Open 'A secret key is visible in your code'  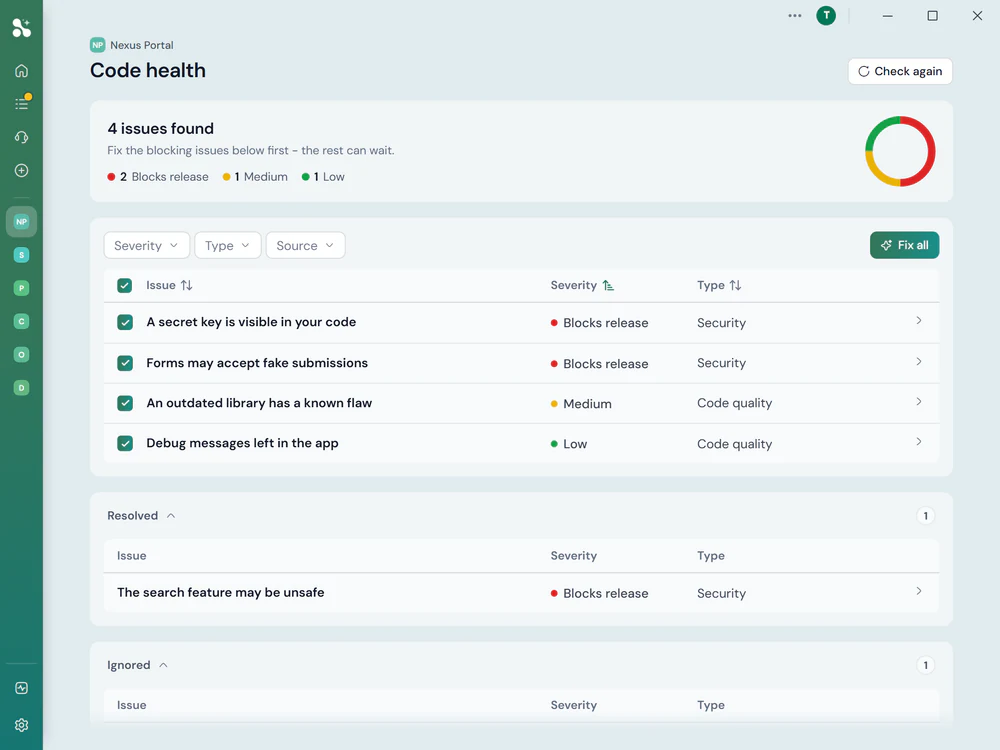[x=251, y=322]
